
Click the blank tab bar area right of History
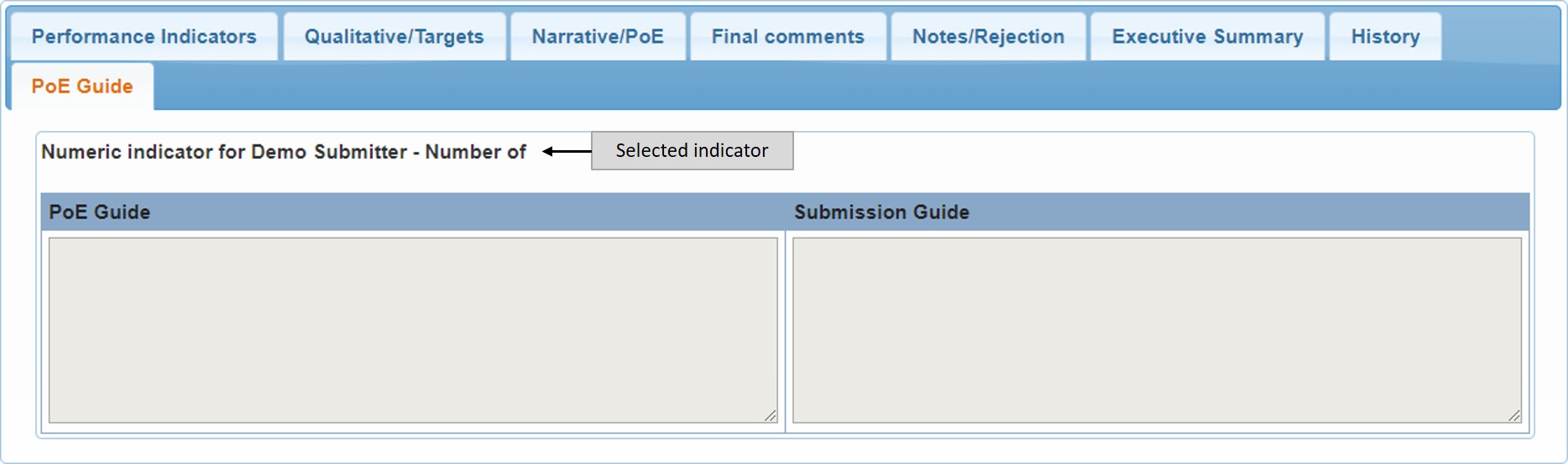tap(1501, 37)
